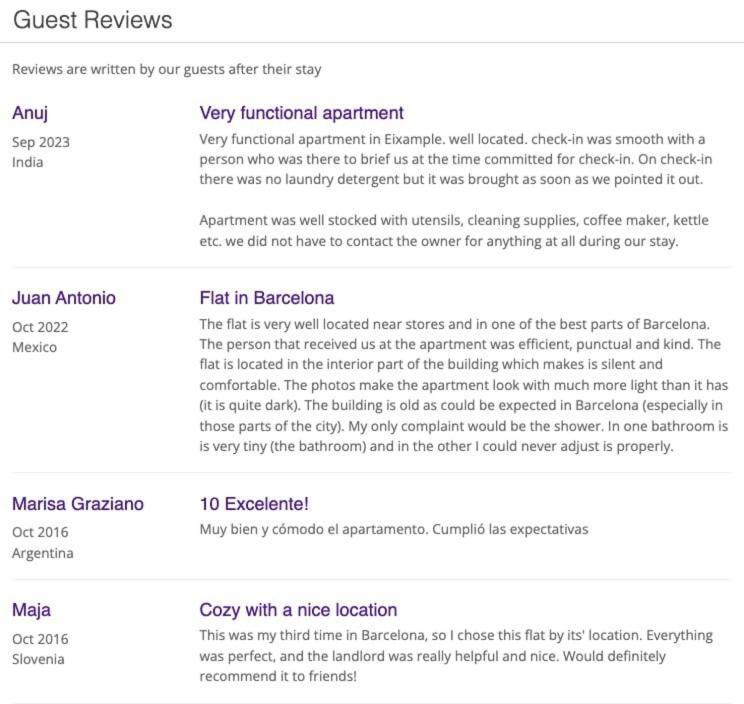This screenshot has width=744, height=704.
Task: Select the country label Mexico
Action: (35, 347)
